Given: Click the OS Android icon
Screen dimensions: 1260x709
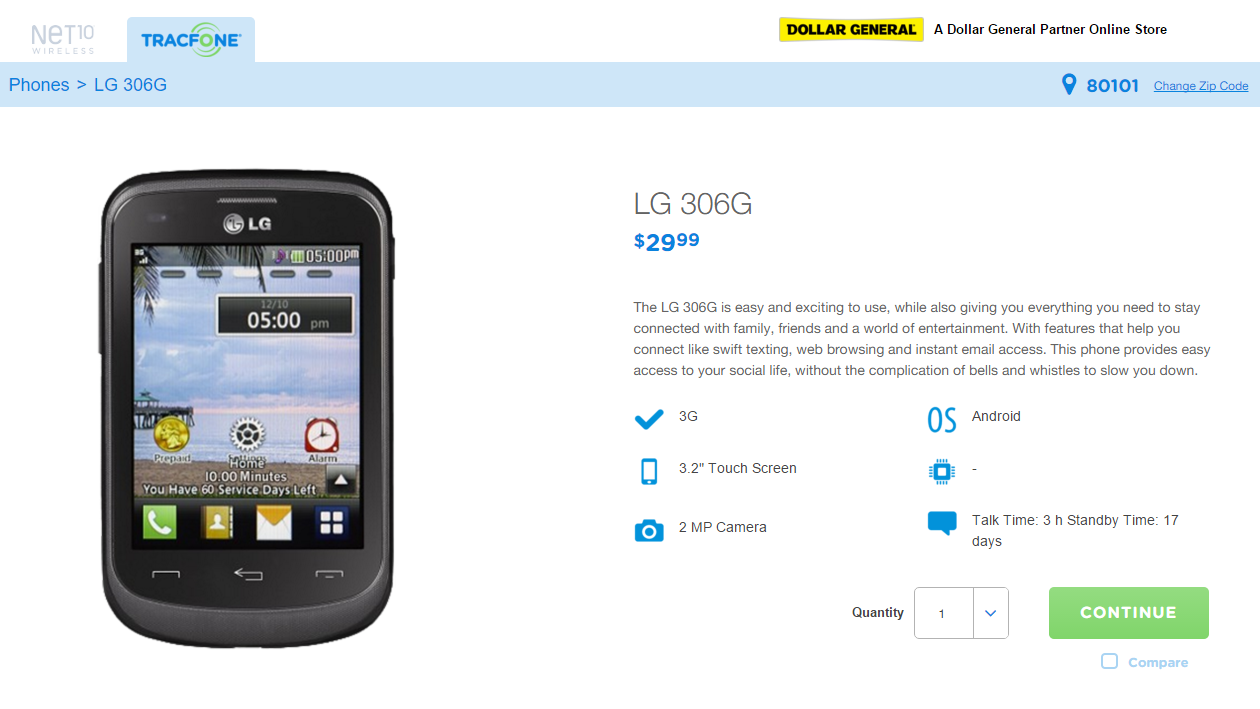Looking at the screenshot, I should tap(942, 420).
